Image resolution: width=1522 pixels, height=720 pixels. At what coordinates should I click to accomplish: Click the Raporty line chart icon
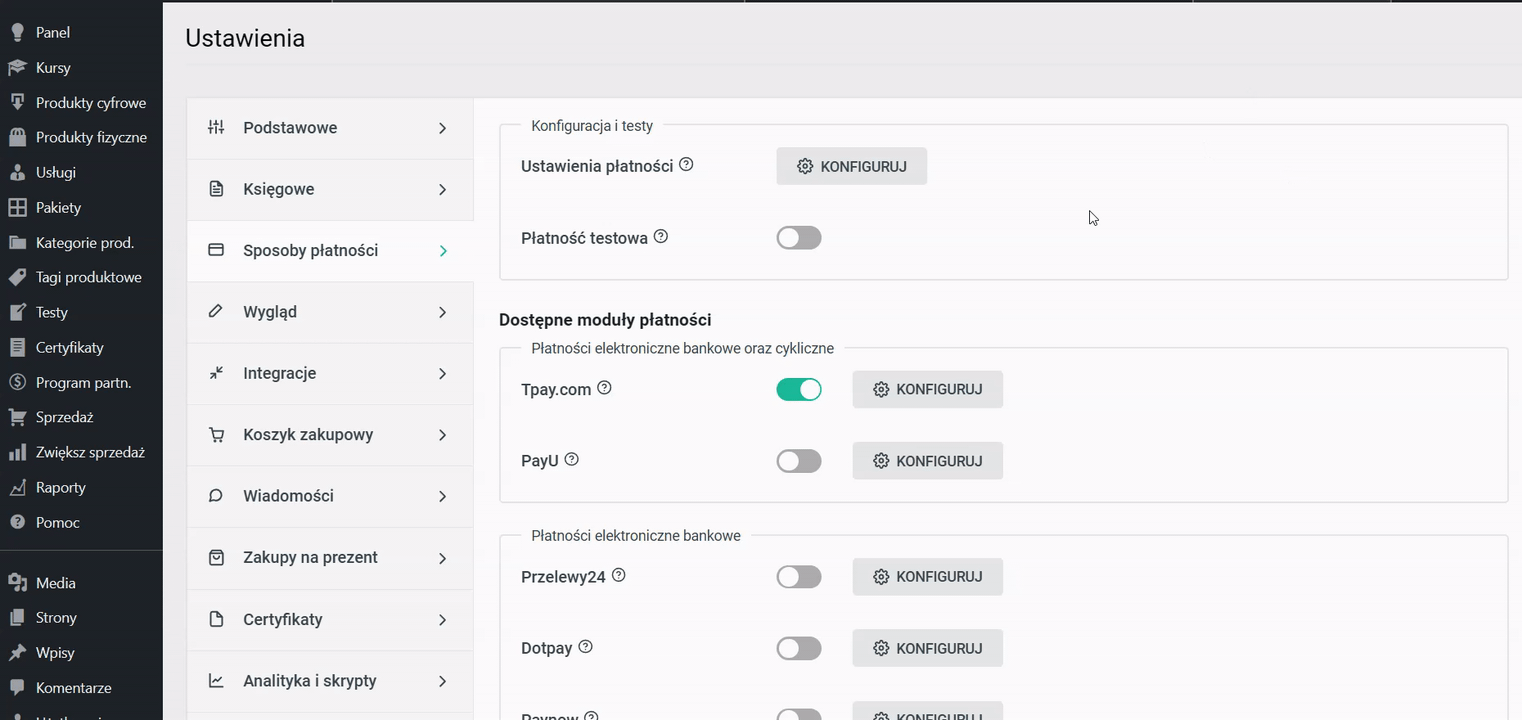tap(17, 487)
